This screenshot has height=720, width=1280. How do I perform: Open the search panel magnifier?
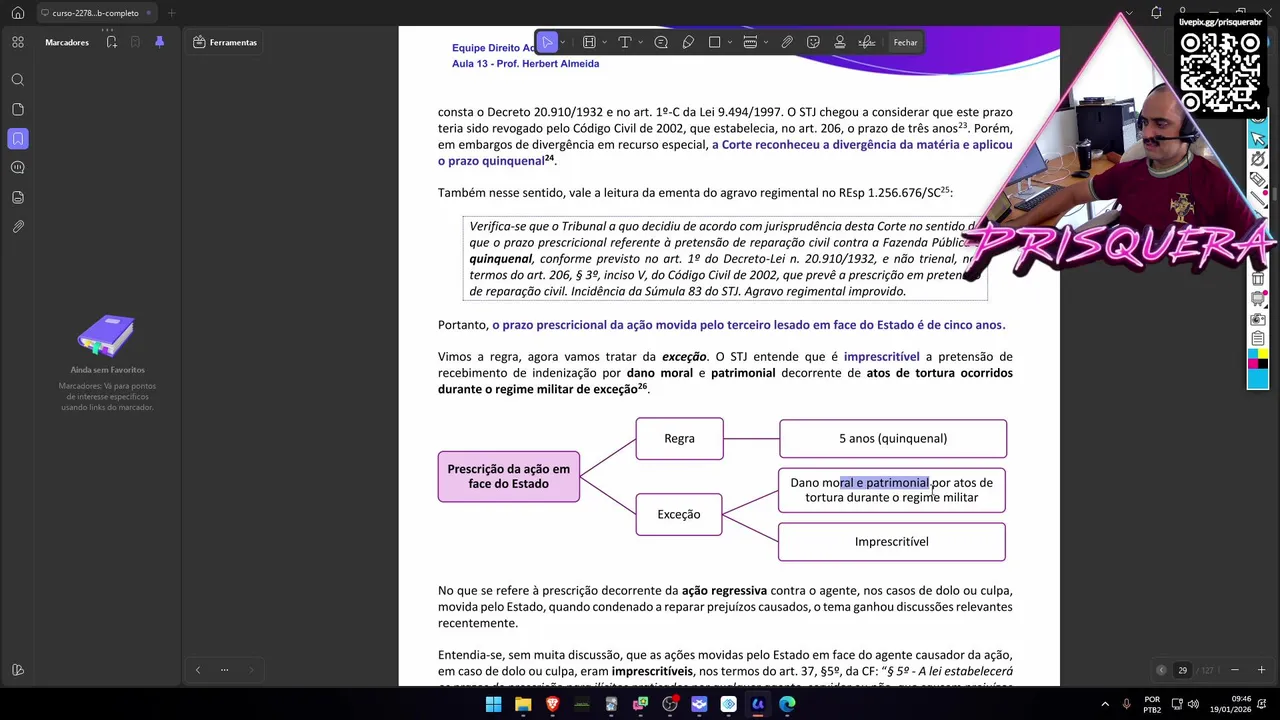(18, 80)
